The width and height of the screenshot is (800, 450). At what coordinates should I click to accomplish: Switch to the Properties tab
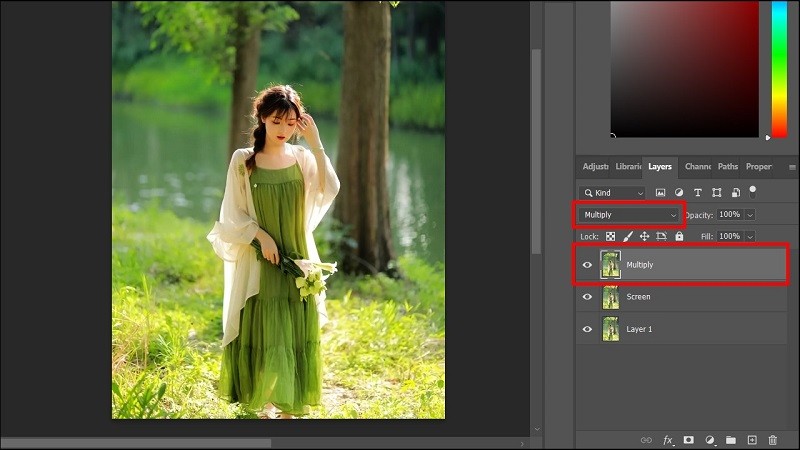759,166
